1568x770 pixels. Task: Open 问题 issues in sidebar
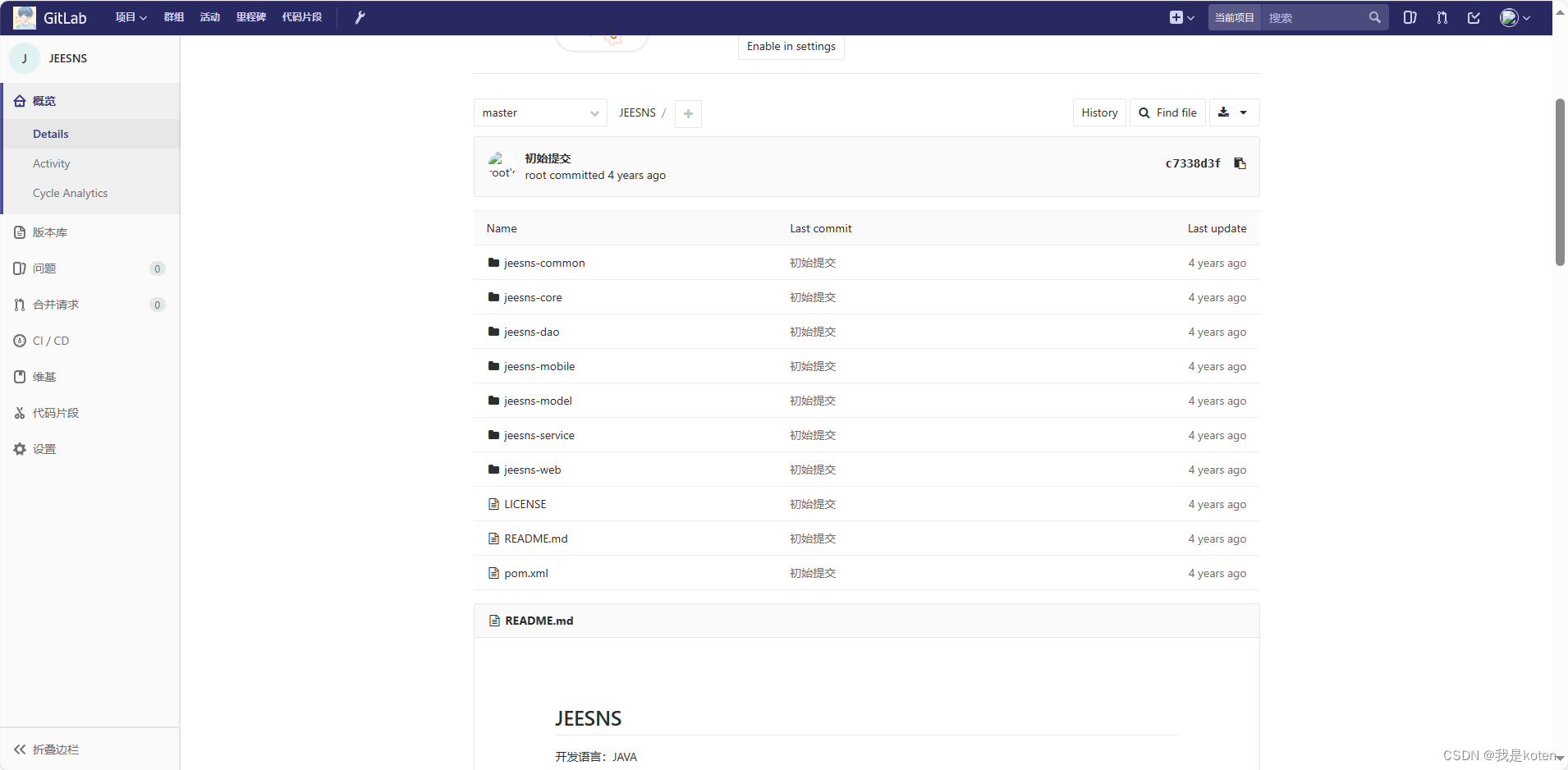(x=90, y=268)
